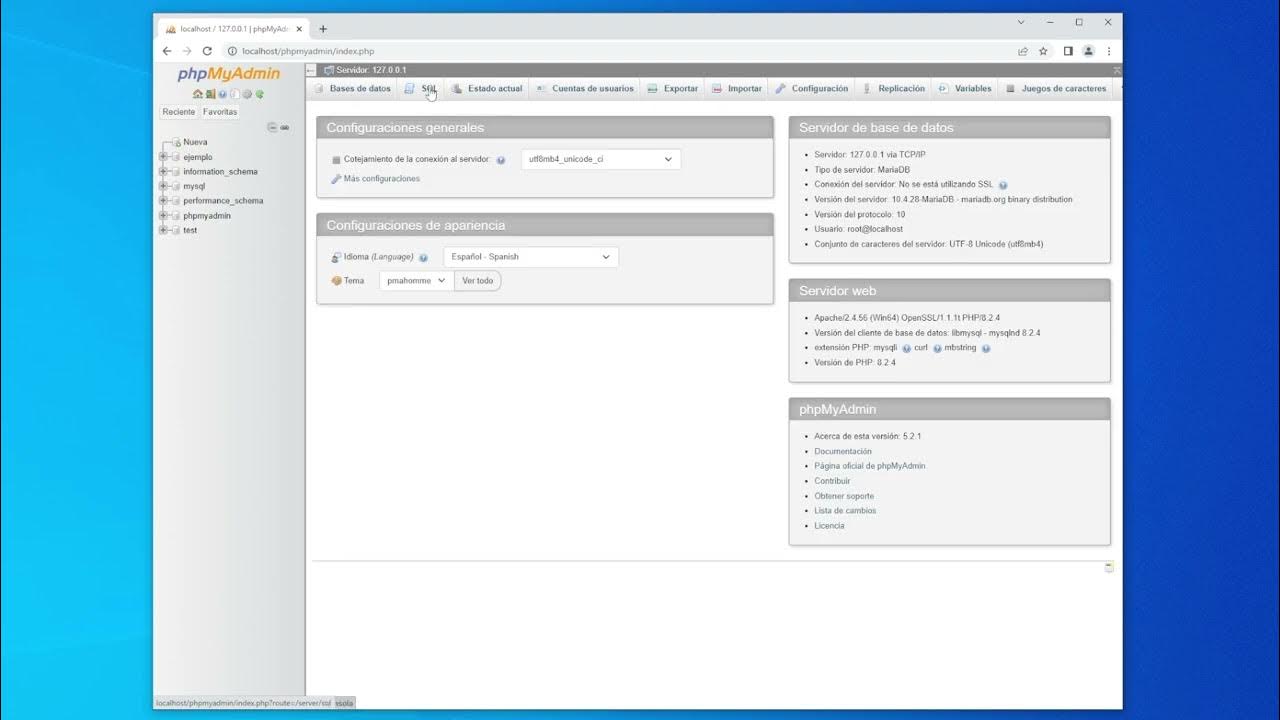Collapse all tree nodes with minus icon

pos(272,127)
